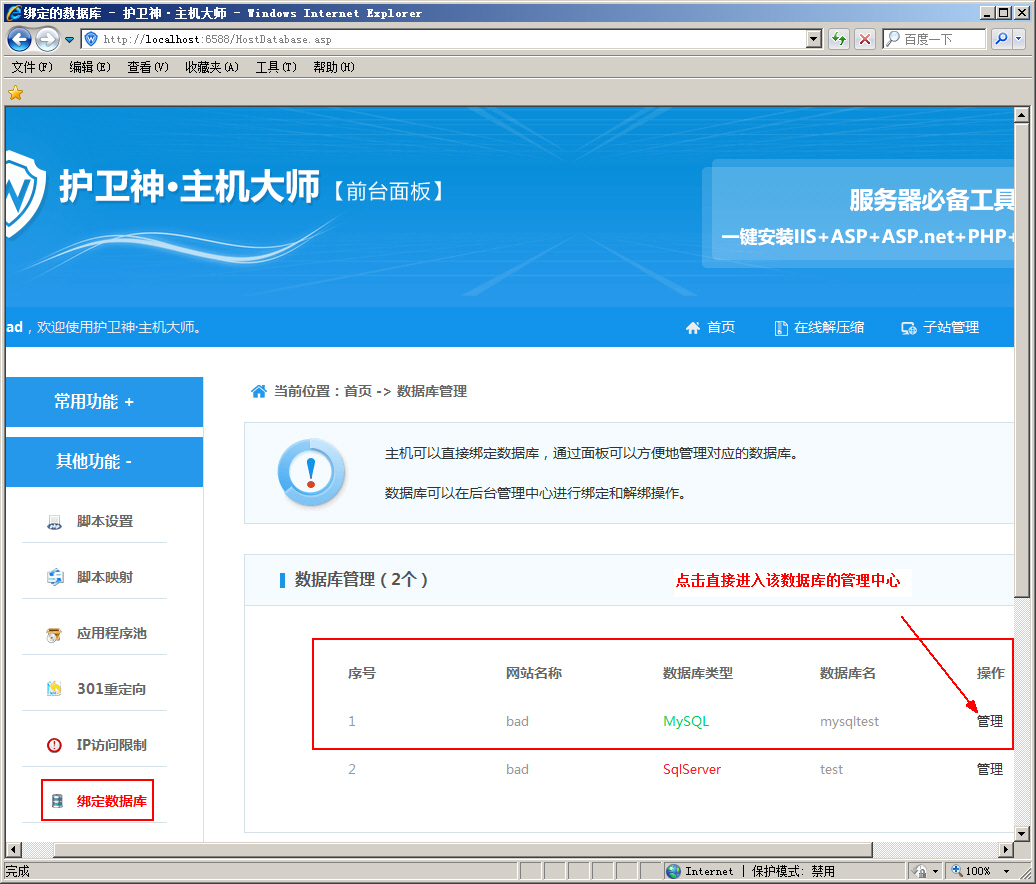Open the 查看 menu
The height and width of the screenshot is (884, 1036).
(146, 67)
